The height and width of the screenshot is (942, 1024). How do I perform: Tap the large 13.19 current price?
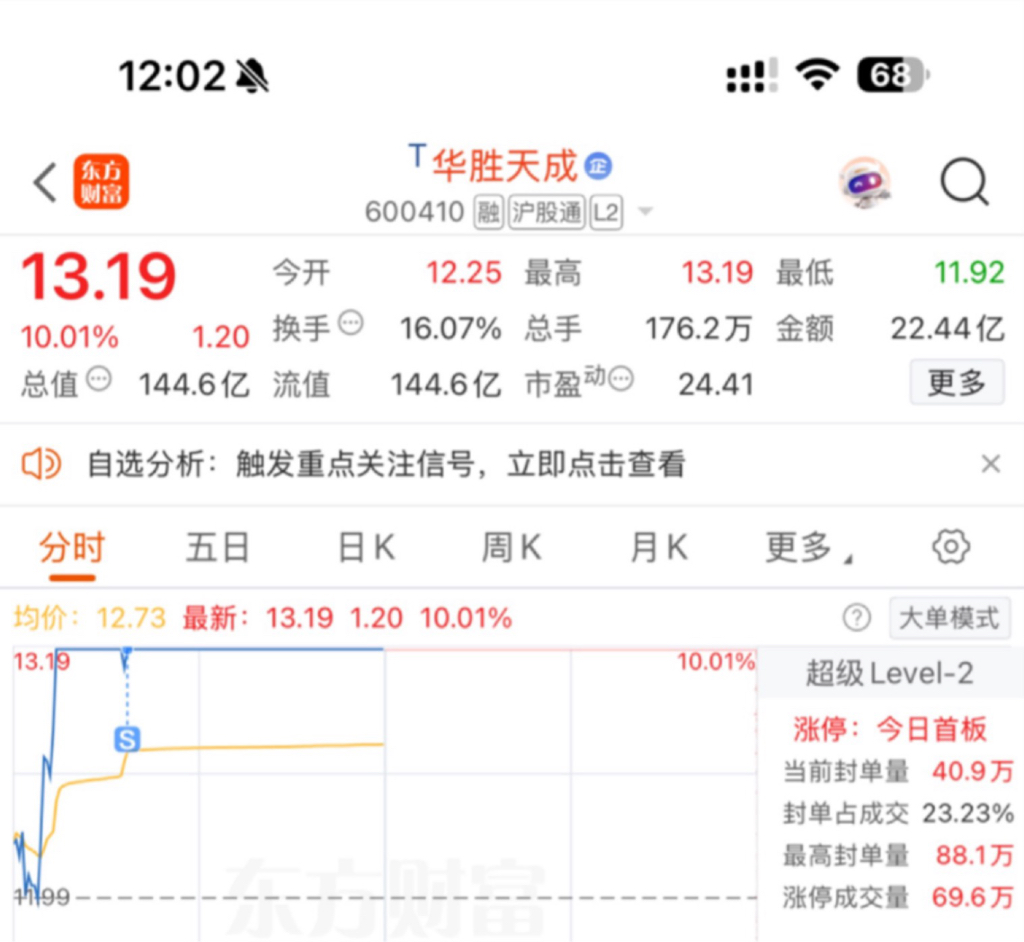(99, 277)
